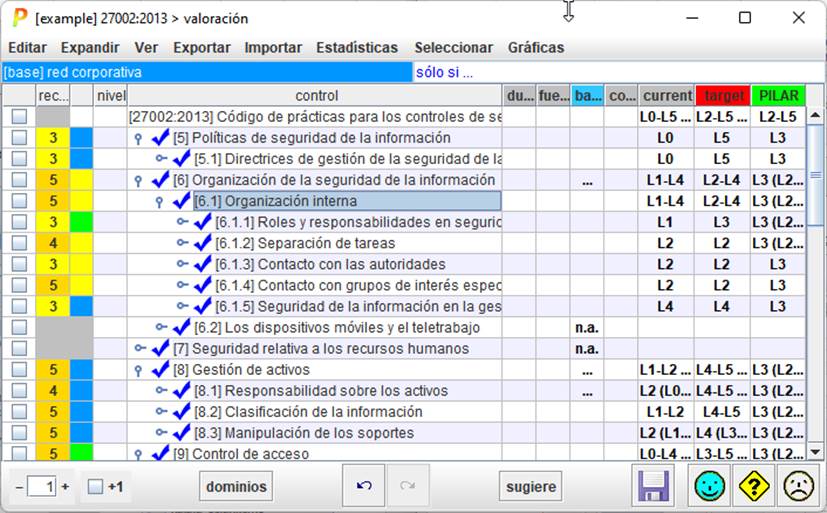Click the blue smiley face icon
Image resolution: width=827 pixels, height=513 pixels.
click(709, 486)
